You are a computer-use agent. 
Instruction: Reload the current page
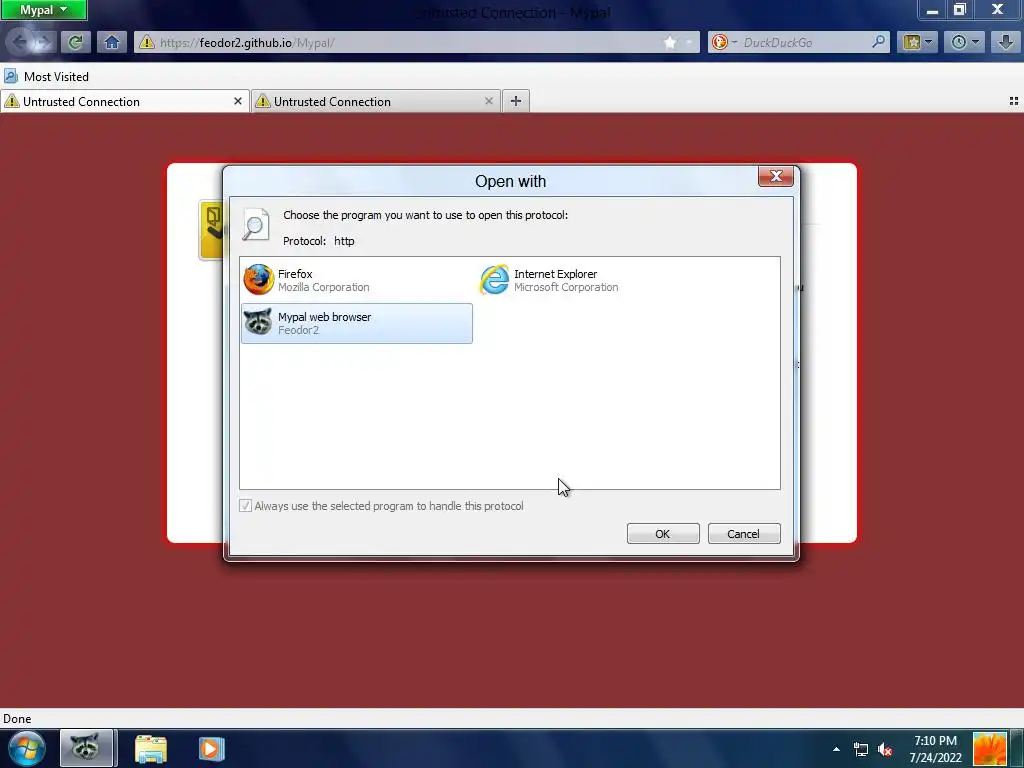pyautogui.click(x=75, y=42)
